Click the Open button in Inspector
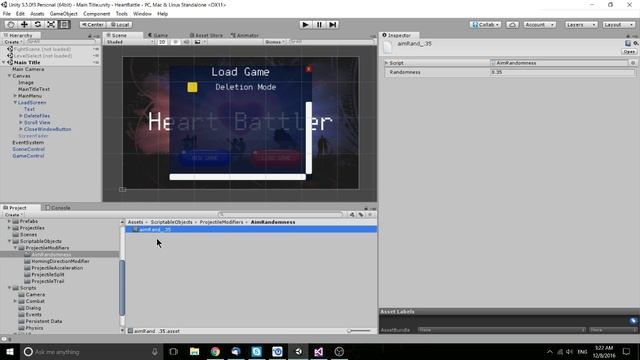 point(629,52)
